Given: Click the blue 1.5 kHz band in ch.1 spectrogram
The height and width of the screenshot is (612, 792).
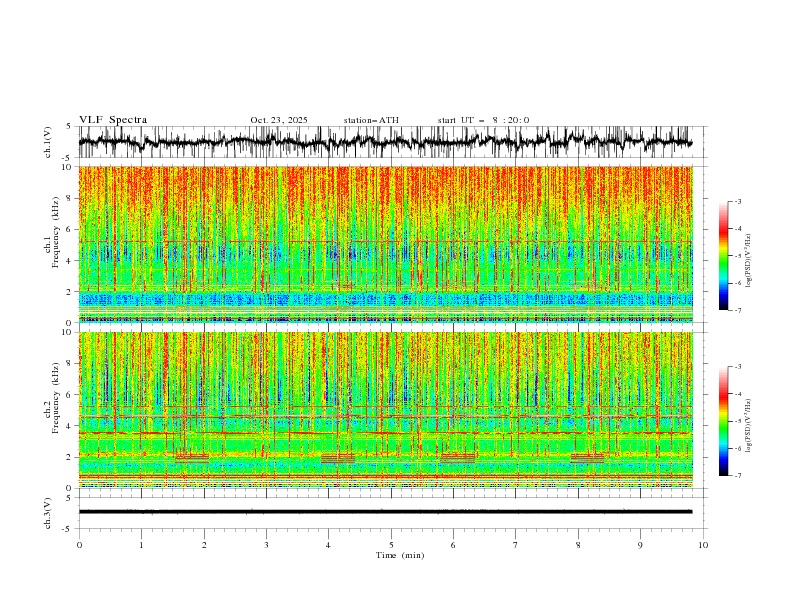Looking at the screenshot, I should point(385,299).
